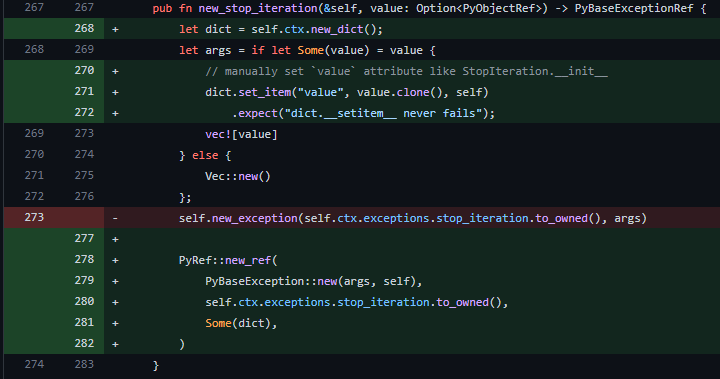
Task: Click the self.ctx.exceptions.stop_iteration.to_owned() on line 280
Action: tap(353, 302)
